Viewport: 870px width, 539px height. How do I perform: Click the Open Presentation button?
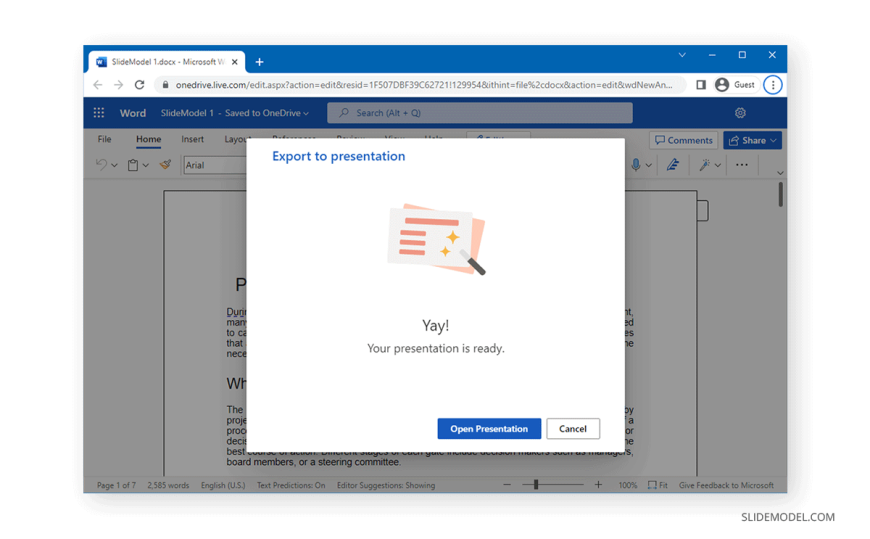[489, 429]
